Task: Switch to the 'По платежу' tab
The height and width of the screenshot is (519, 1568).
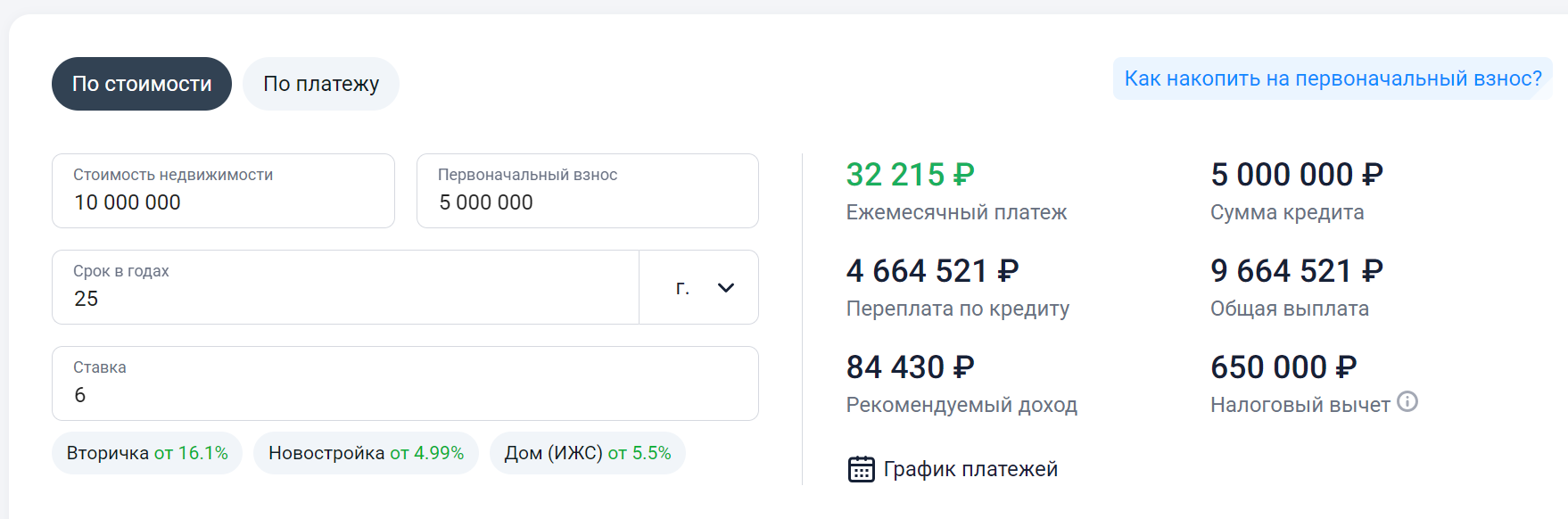Action: pyautogui.click(x=321, y=84)
